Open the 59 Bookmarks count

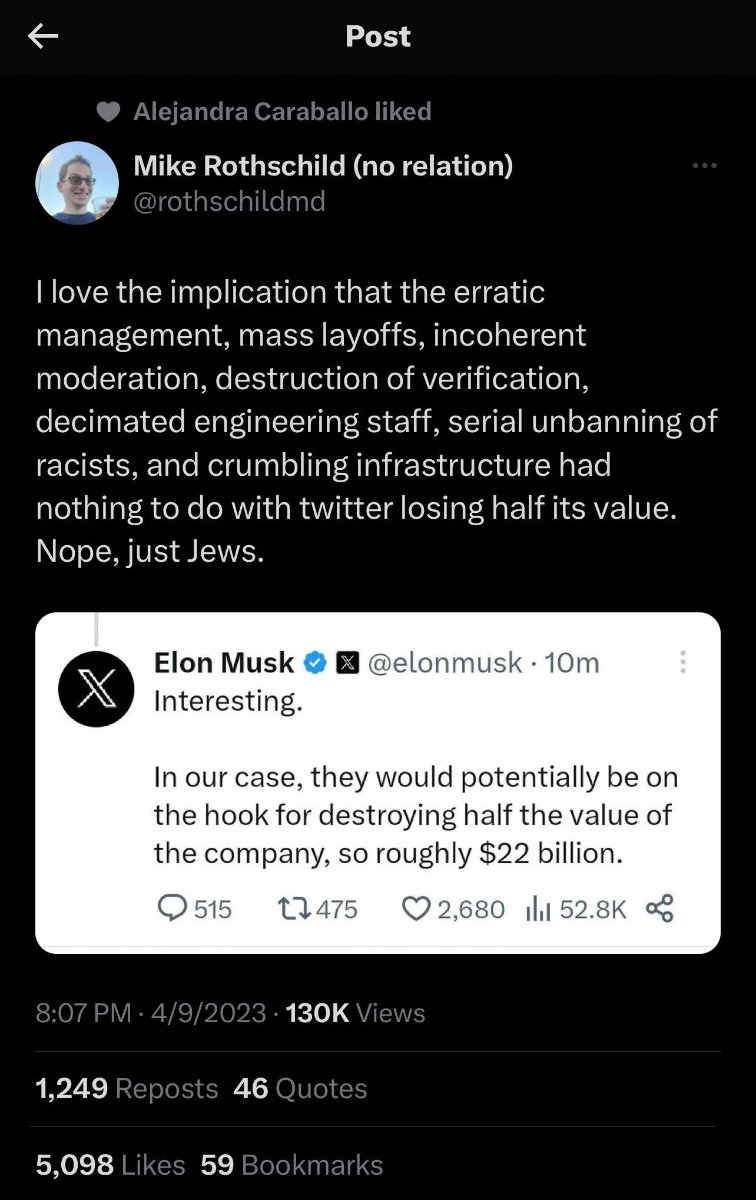292,1165
